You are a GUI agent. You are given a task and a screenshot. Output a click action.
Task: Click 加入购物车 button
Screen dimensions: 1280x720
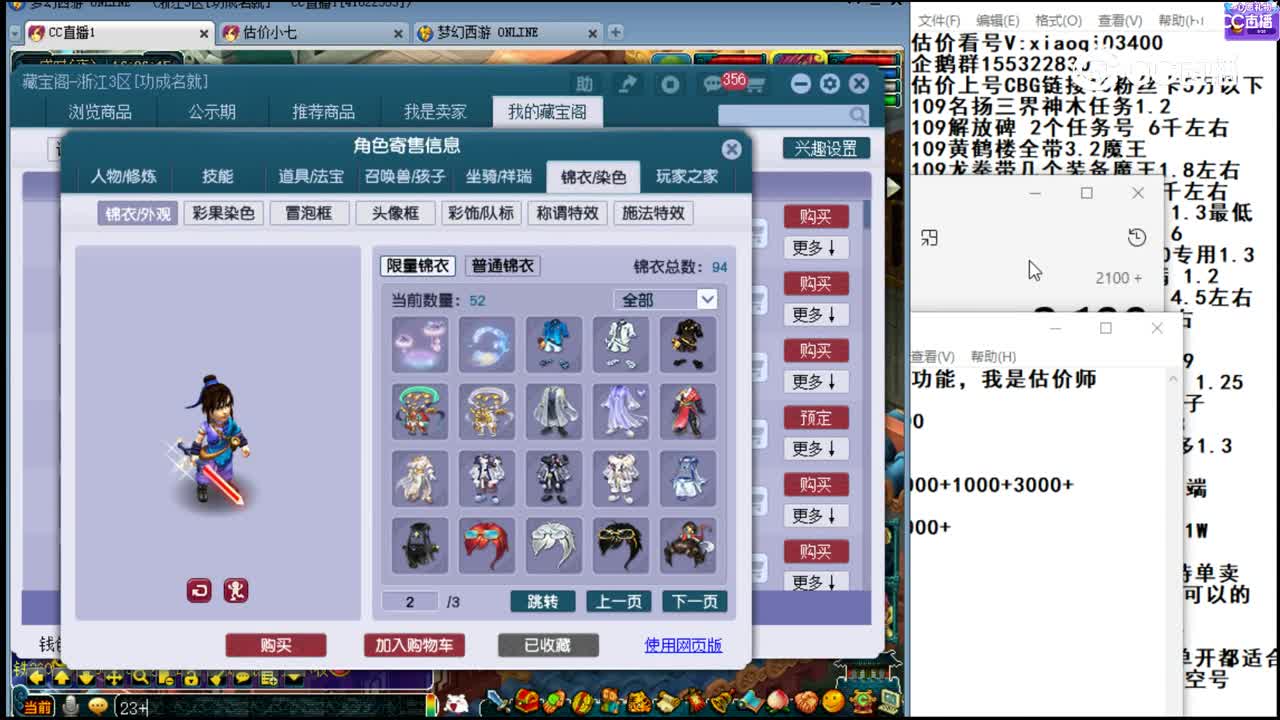[x=414, y=646]
